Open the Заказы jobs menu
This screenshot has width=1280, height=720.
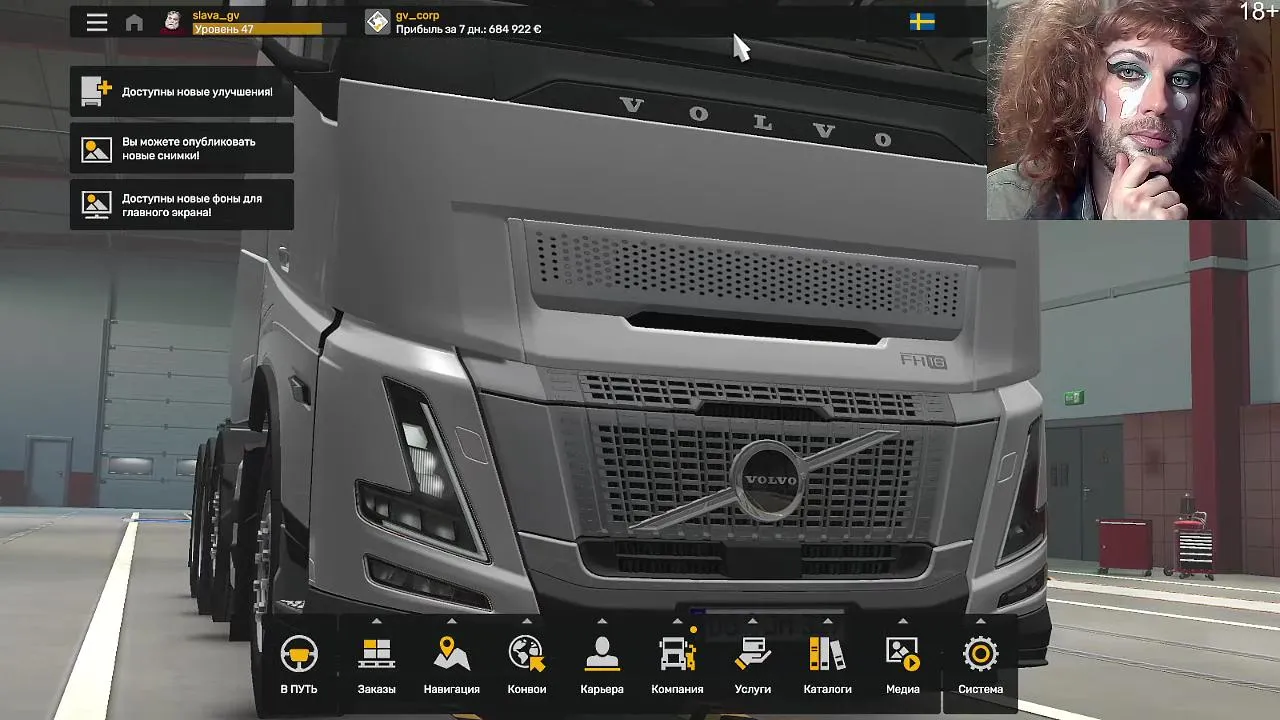click(x=376, y=664)
